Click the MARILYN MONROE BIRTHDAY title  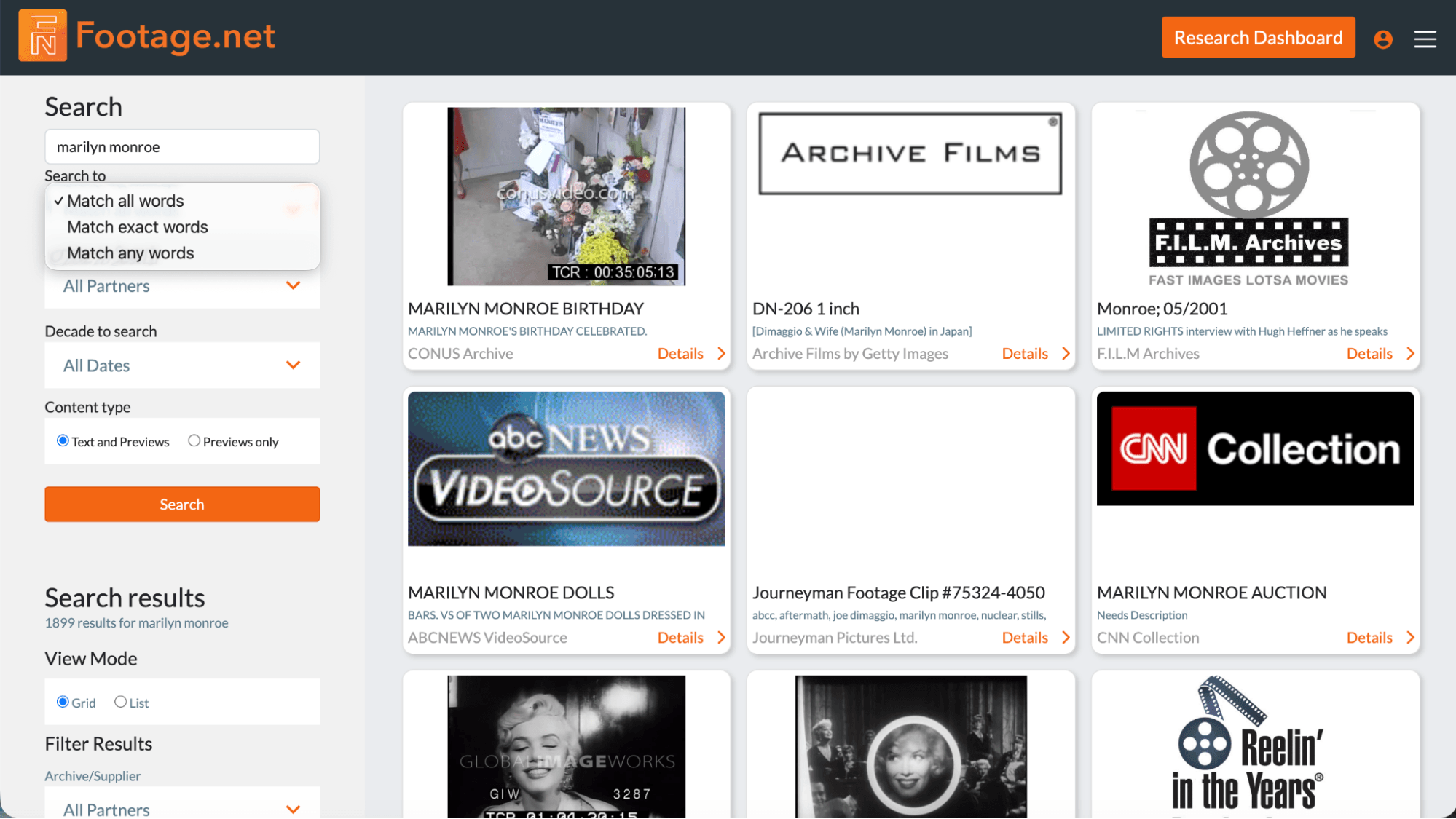526,309
